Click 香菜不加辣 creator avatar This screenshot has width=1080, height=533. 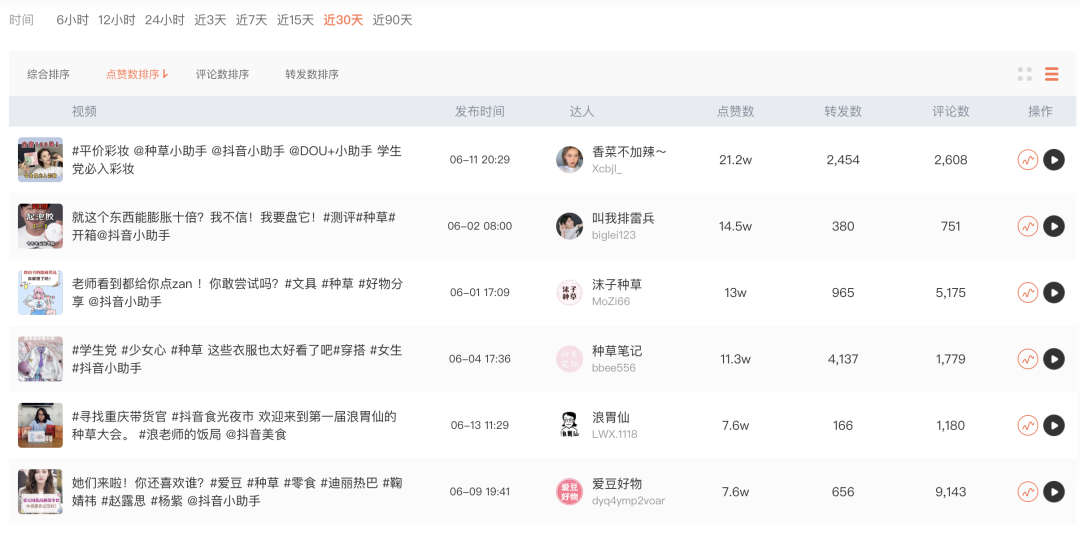[570, 160]
